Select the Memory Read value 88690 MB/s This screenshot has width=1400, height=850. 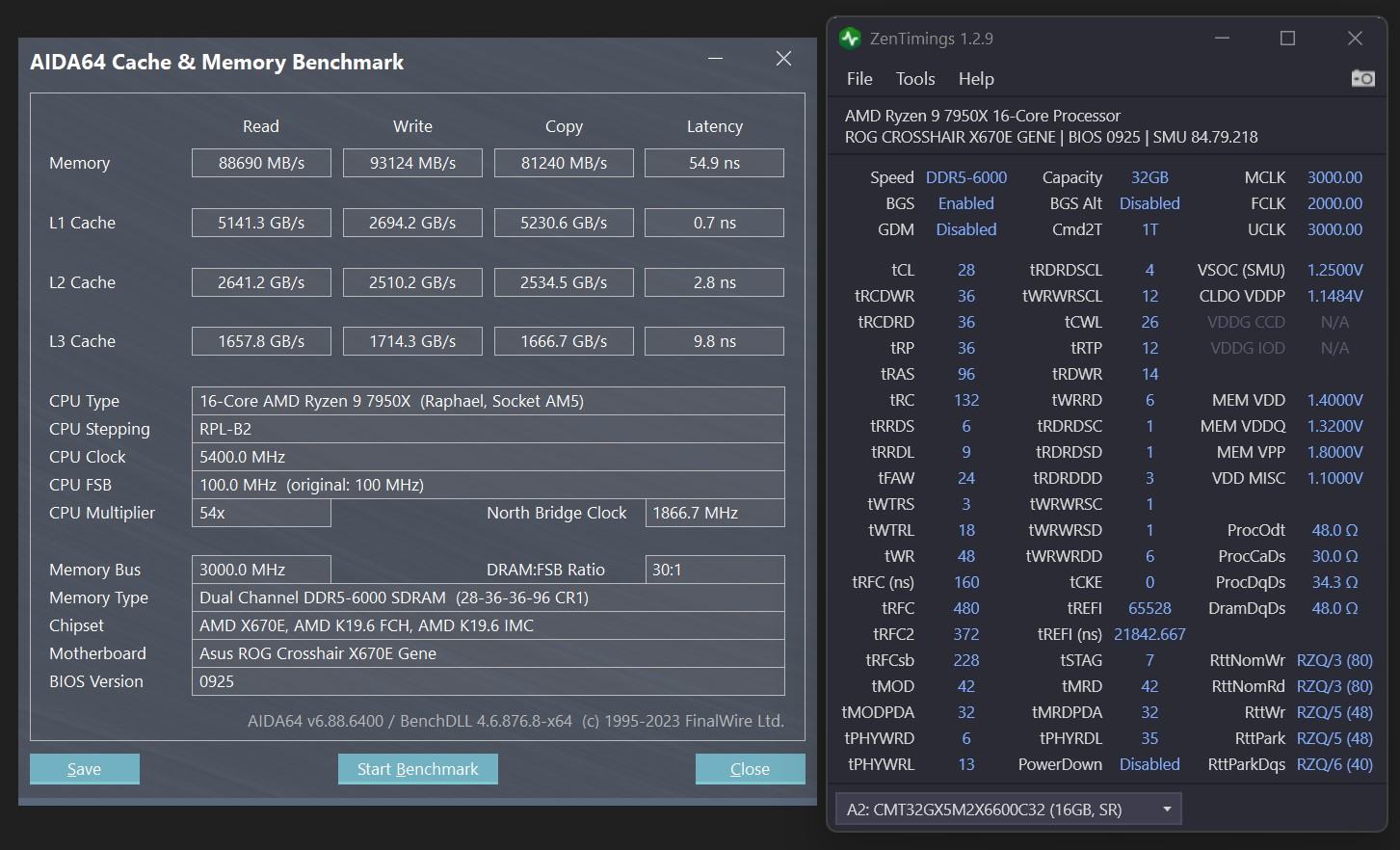261,163
